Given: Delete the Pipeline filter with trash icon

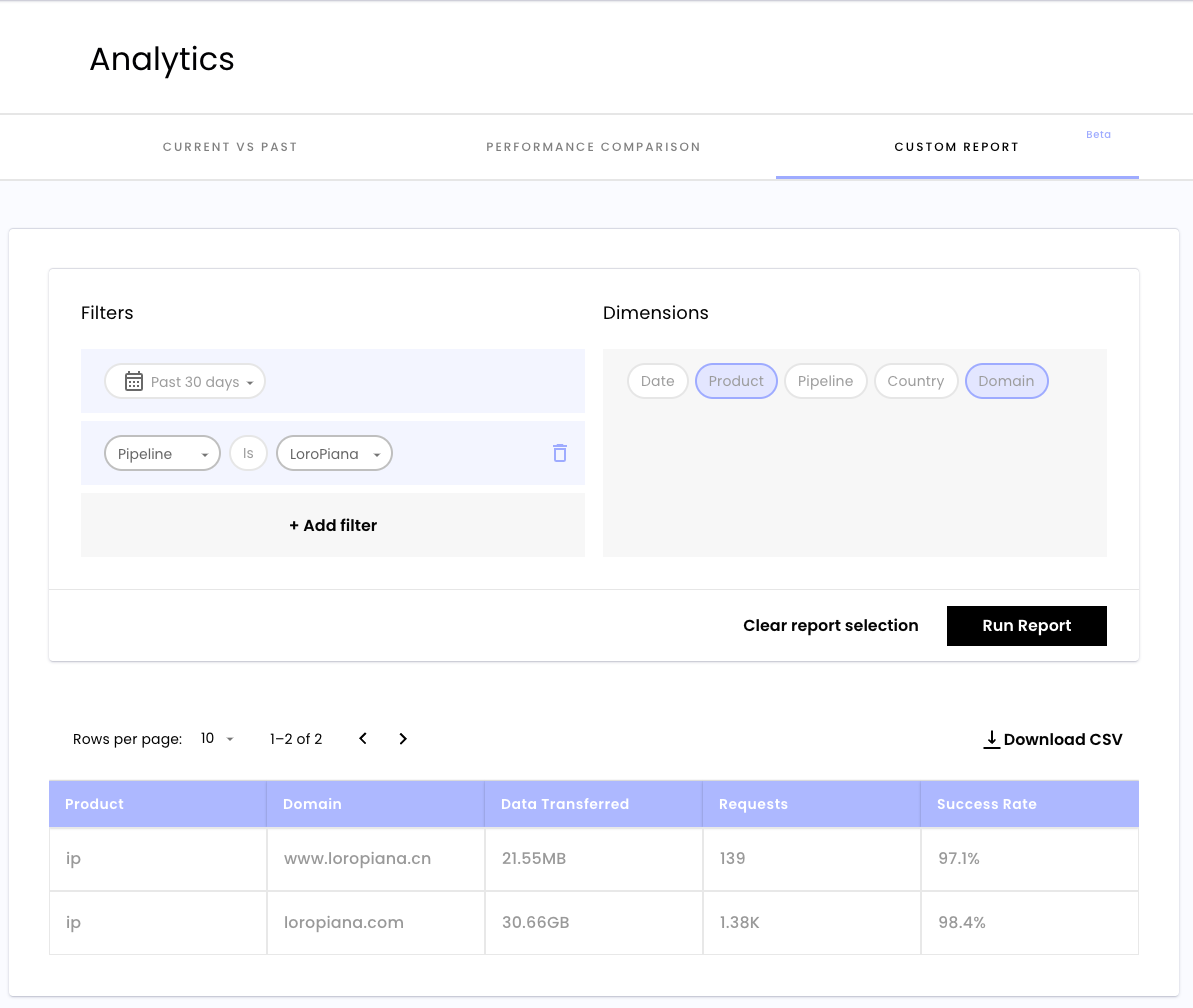Looking at the screenshot, I should [x=560, y=453].
